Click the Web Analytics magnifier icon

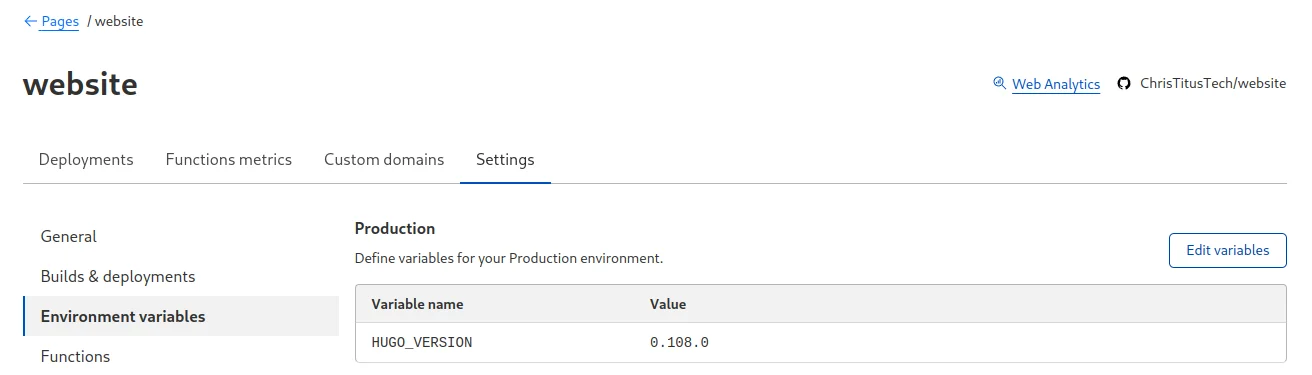999,84
